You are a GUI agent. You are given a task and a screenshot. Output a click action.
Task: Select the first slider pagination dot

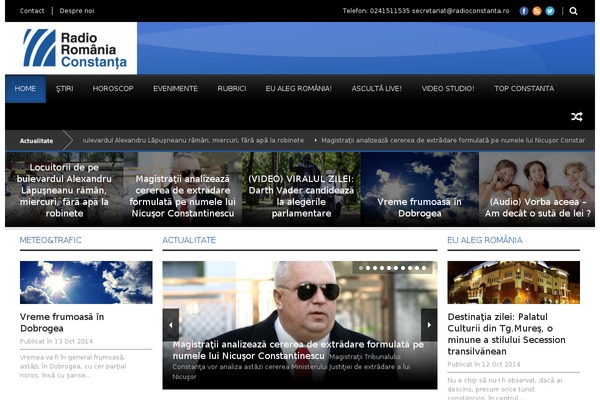tap(361, 268)
